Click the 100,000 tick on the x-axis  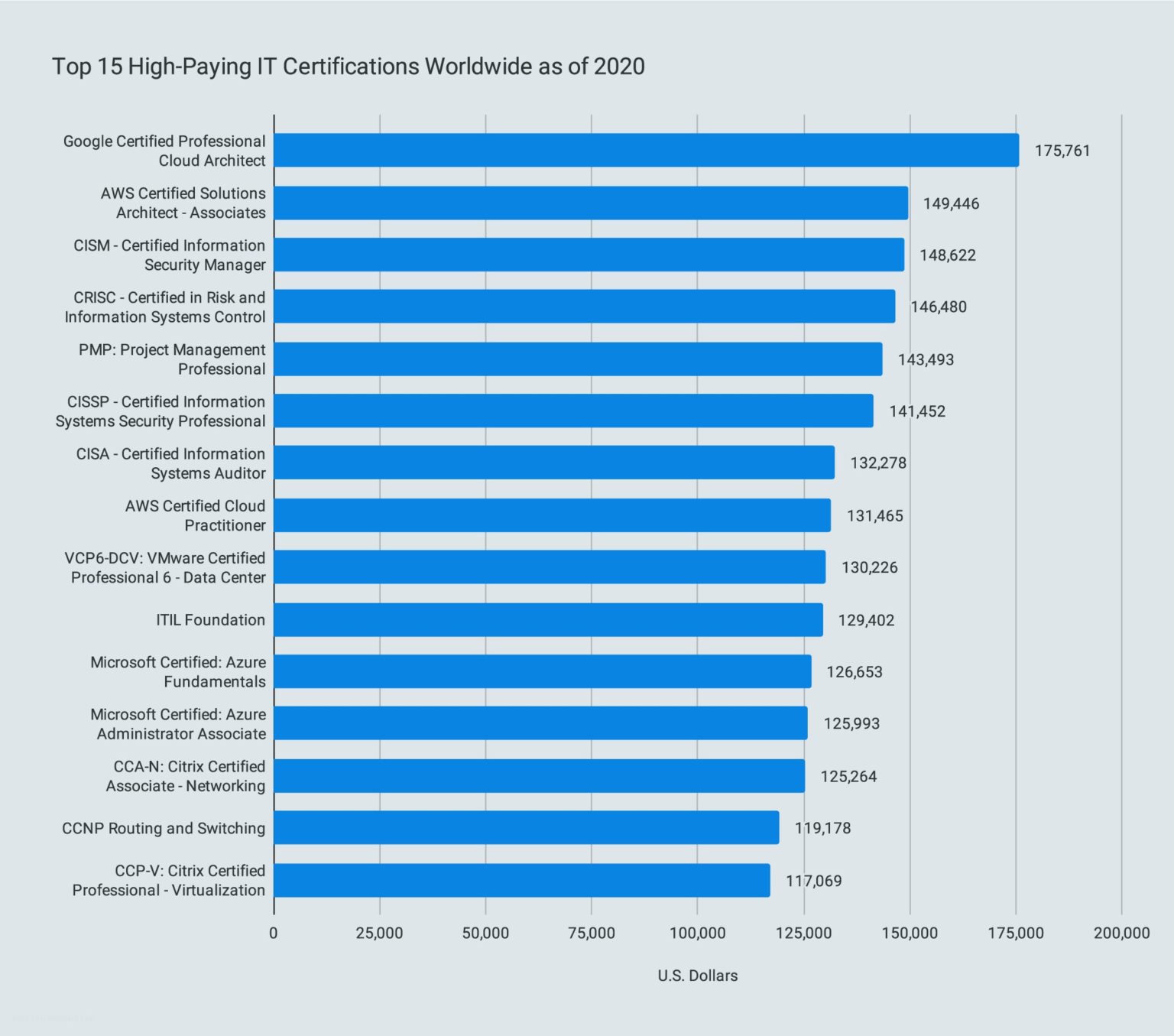pos(697,933)
